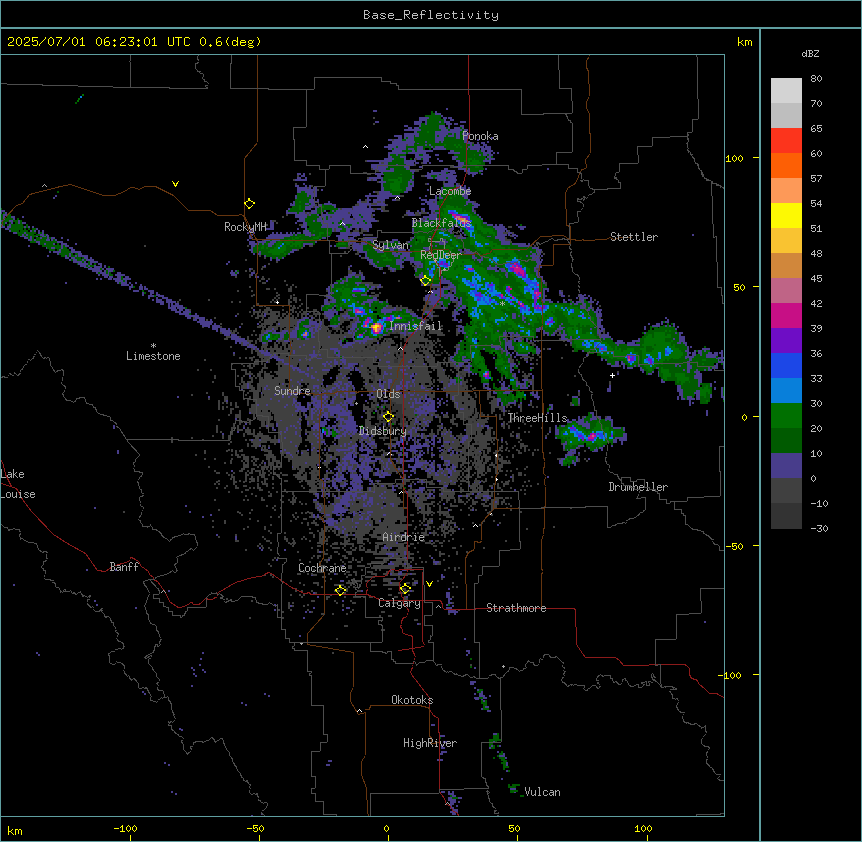Click the Lacombe city label

[x=450, y=191]
